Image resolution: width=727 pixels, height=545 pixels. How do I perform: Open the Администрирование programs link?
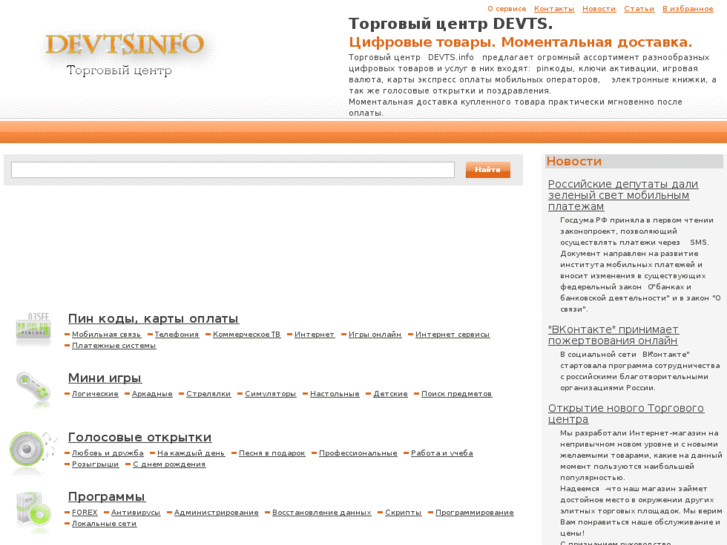[217, 513]
